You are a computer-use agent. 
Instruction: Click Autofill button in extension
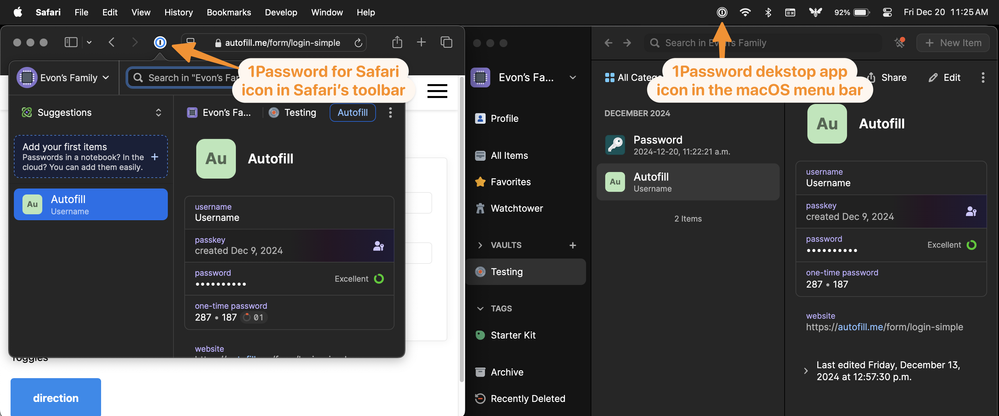coord(352,112)
